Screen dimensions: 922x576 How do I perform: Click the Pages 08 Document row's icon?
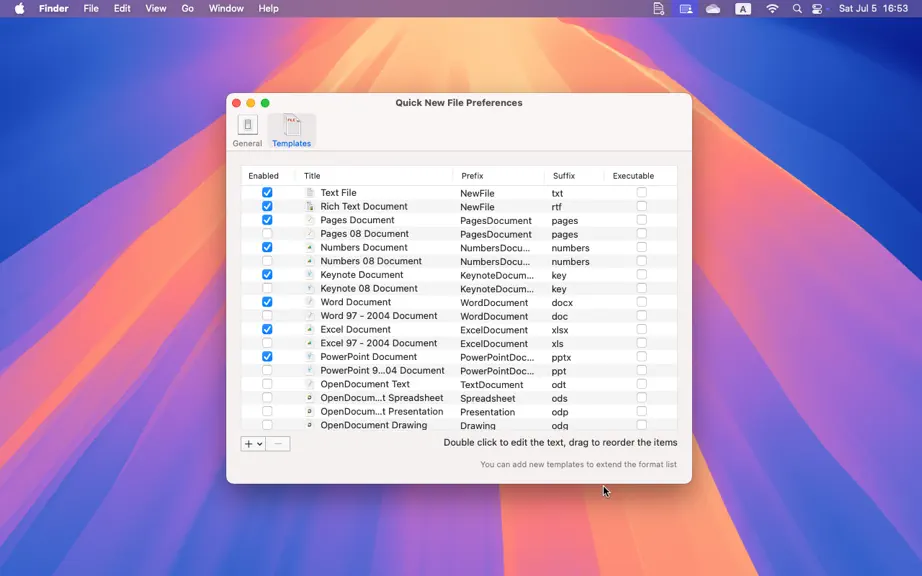pos(310,233)
